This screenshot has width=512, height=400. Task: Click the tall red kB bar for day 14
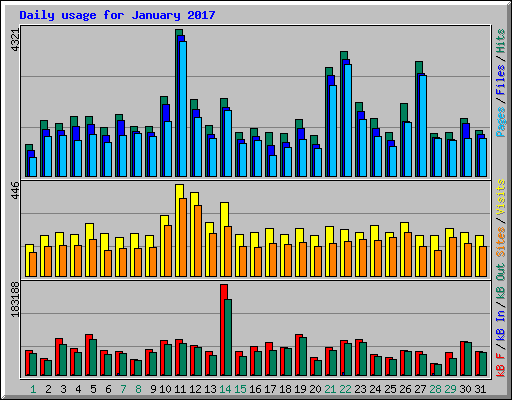(x=223, y=330)
